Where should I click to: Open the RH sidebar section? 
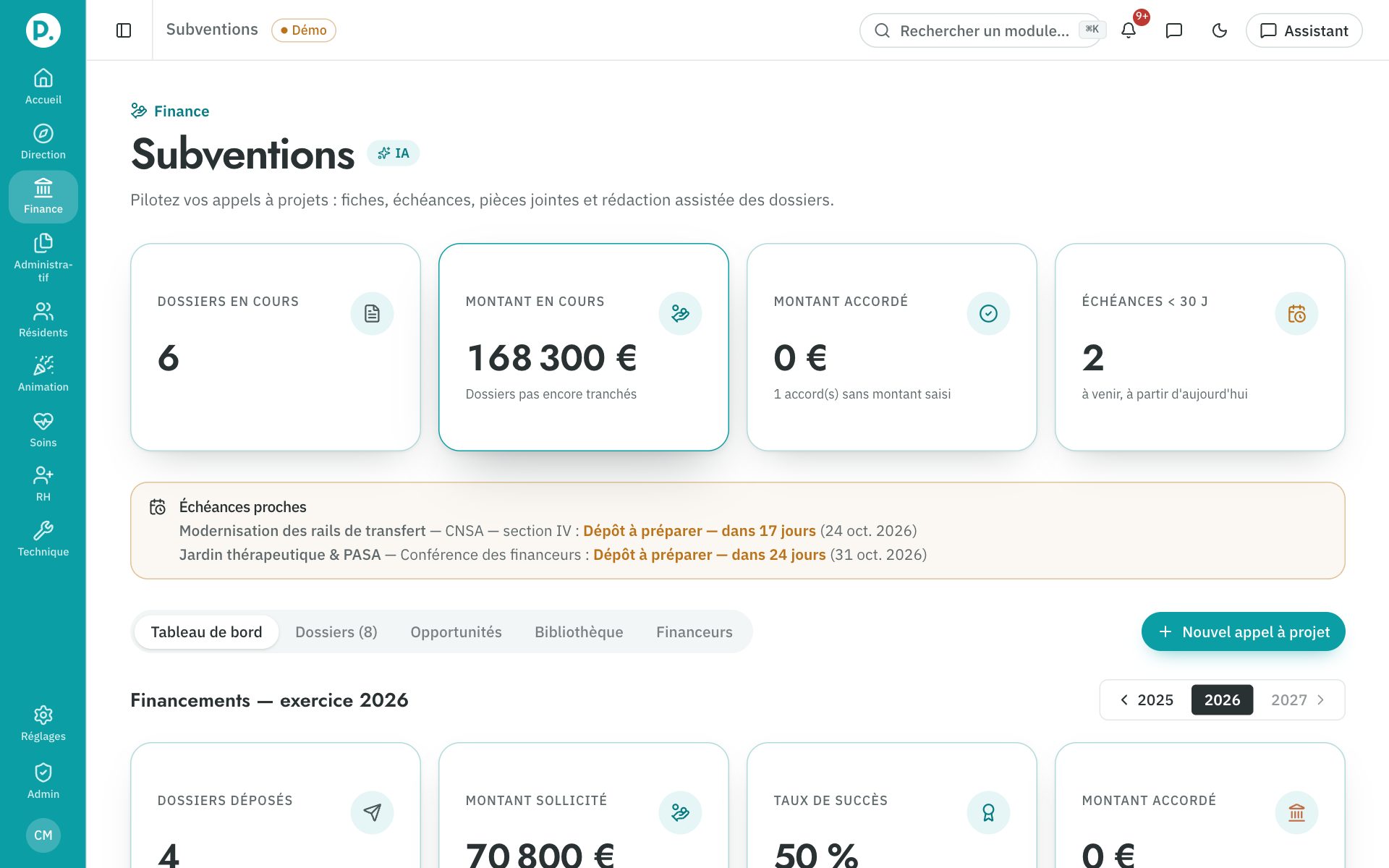point(43,484)
